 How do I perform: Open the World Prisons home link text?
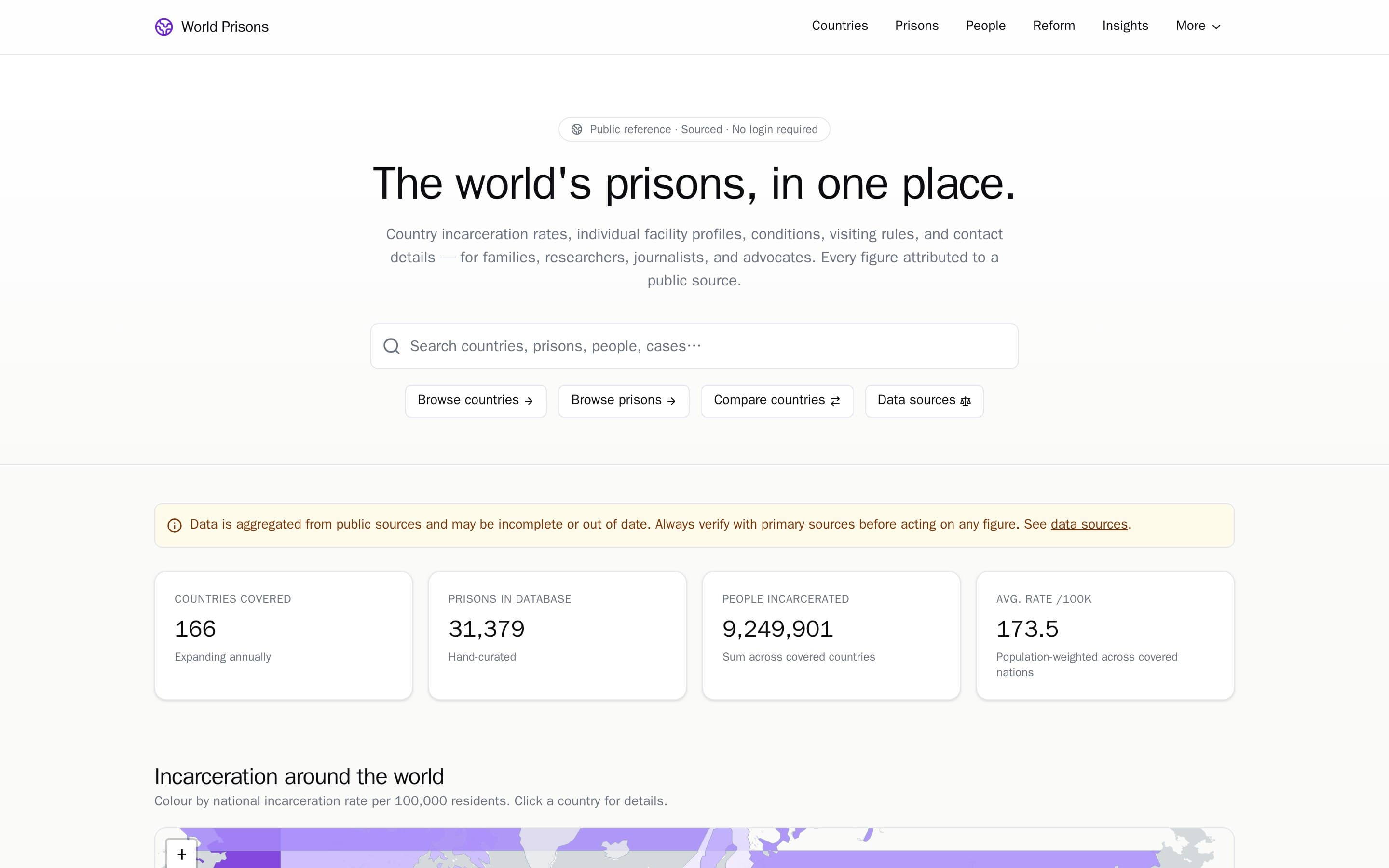click(x=224, y=27)
